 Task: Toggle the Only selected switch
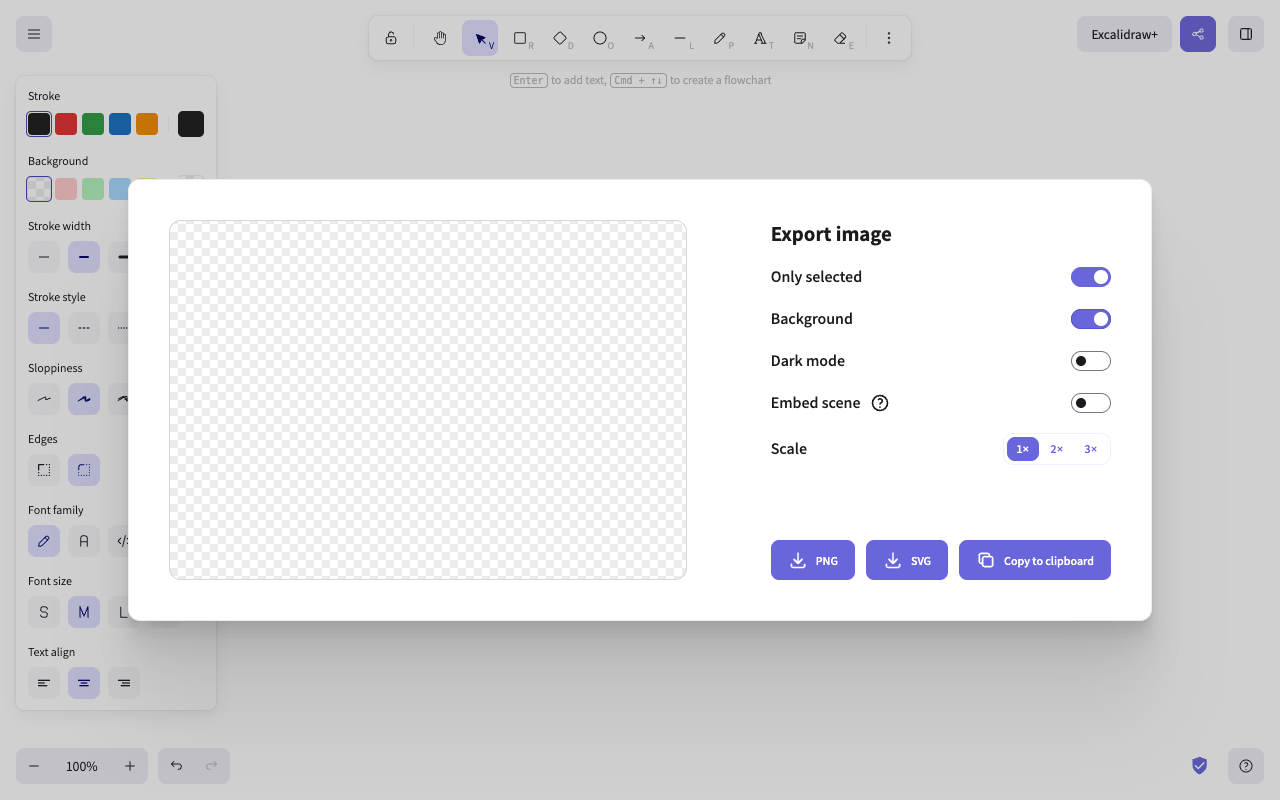tap(1091, 277)
